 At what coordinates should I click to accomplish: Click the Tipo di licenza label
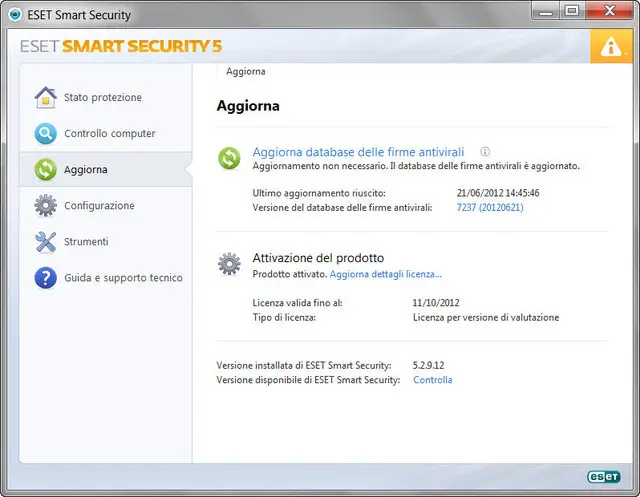coord(284,317)
